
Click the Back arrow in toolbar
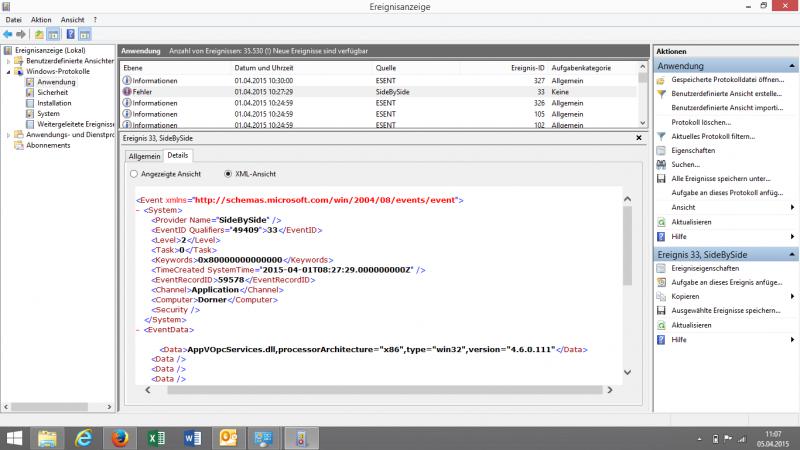(x=8, y=34)
